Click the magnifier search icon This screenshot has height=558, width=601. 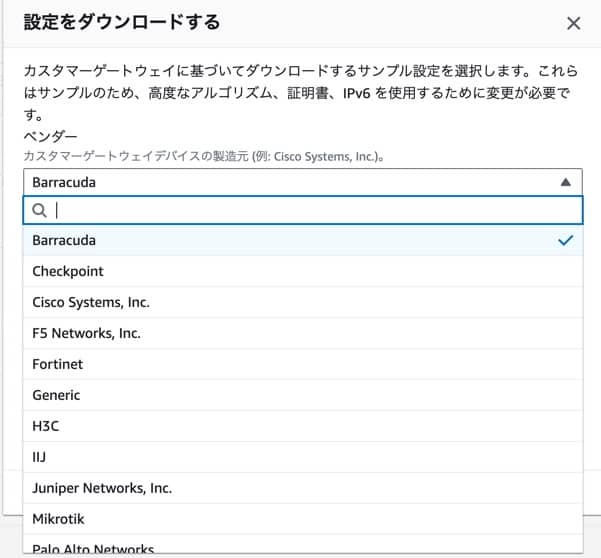click(x=39, y=210)
